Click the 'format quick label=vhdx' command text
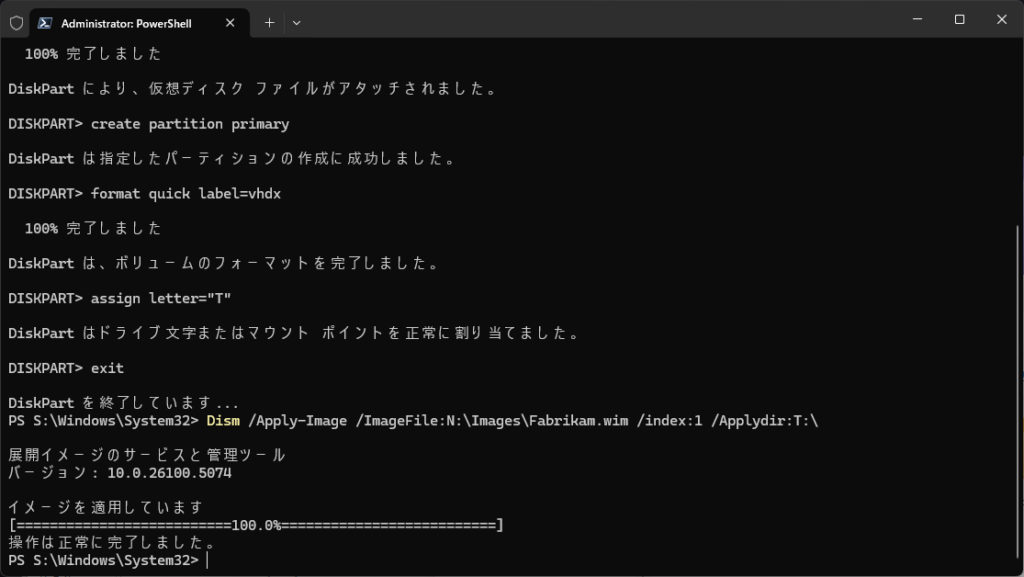Image resolution: width=1024 pixels, height=577 pixels. [x=186, y=193]
